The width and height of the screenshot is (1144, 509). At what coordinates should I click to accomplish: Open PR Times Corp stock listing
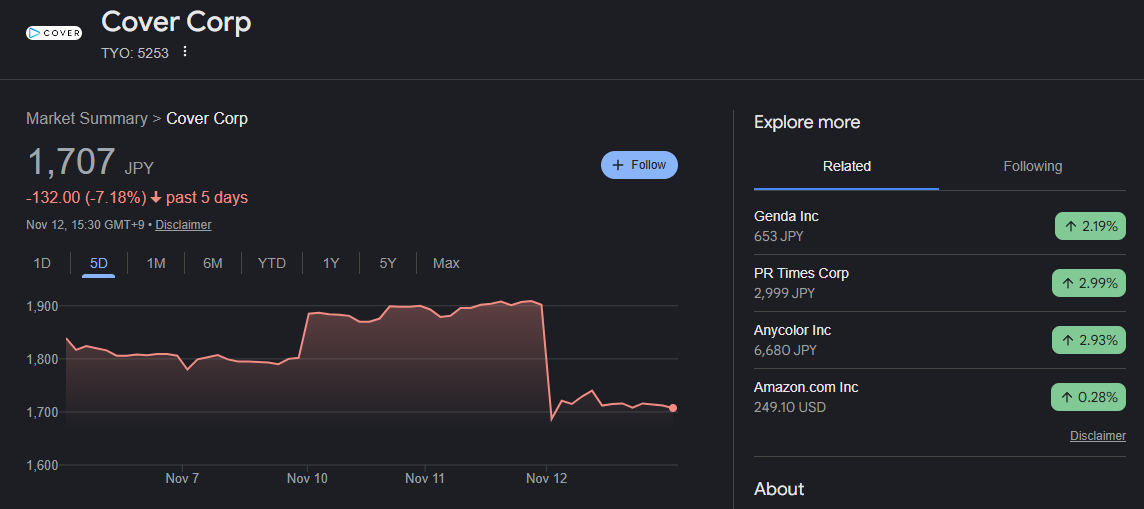[x=801, y=273]
